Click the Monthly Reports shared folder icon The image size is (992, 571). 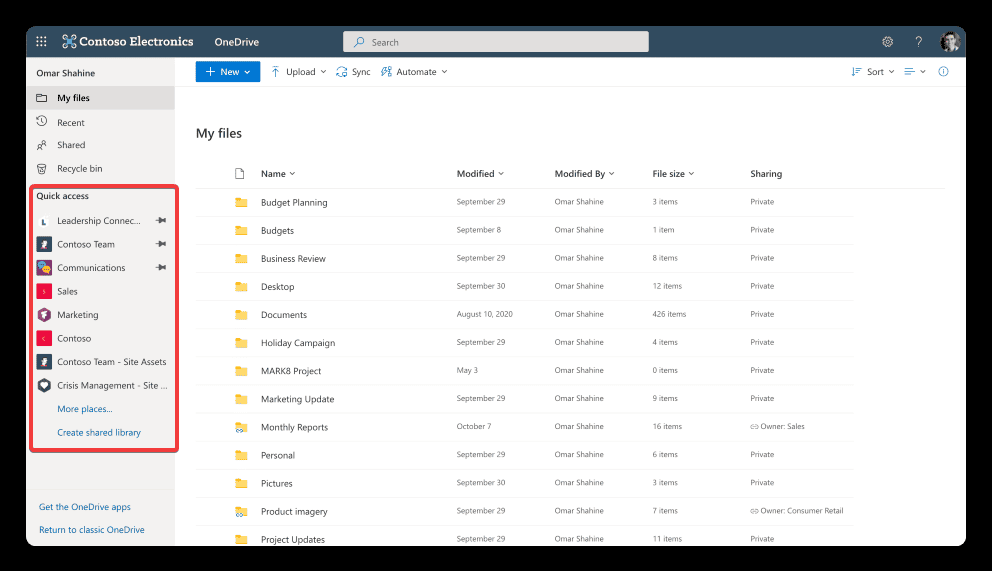241,427
